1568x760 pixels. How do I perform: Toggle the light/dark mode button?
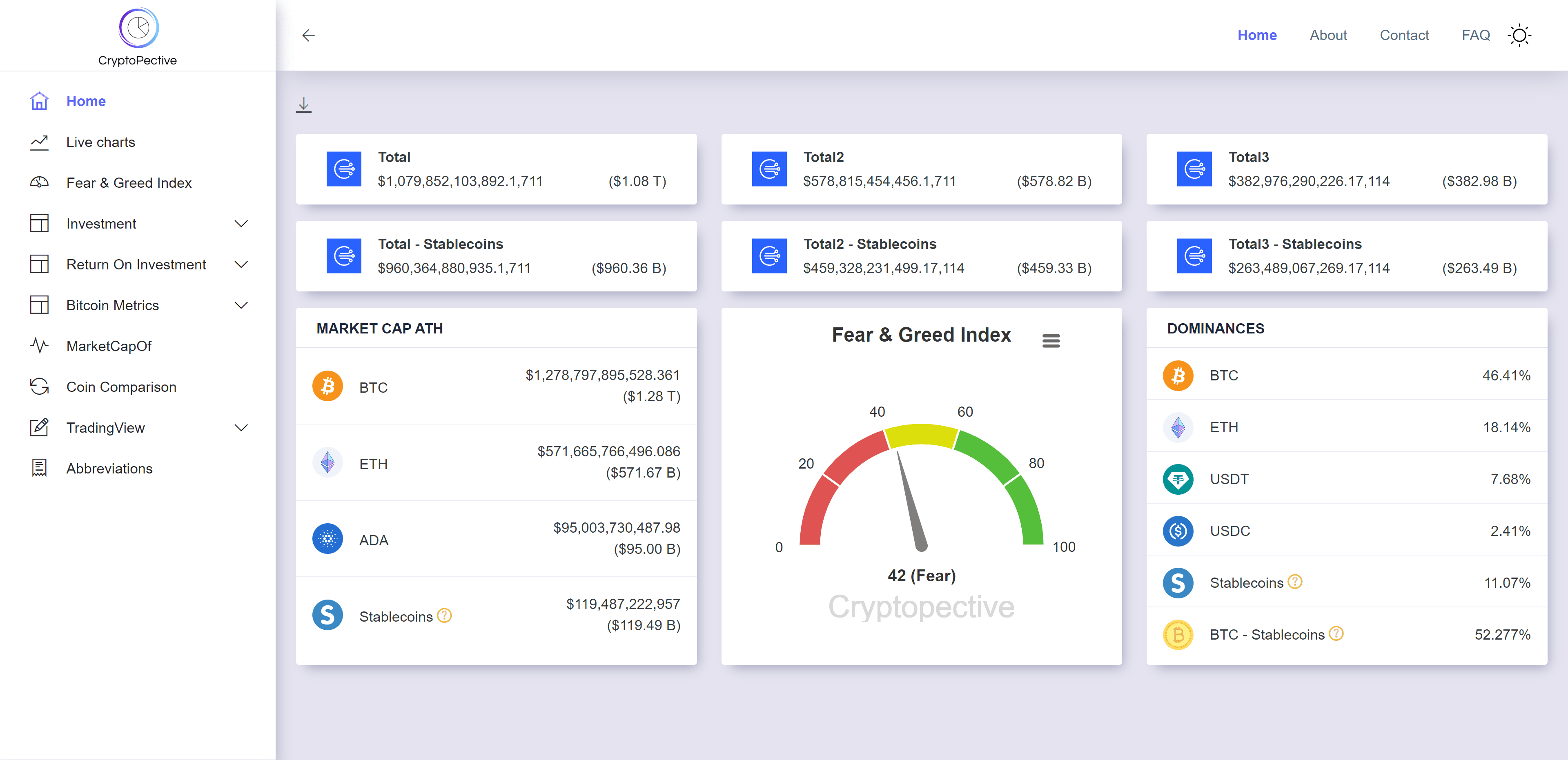(1520, 35)
